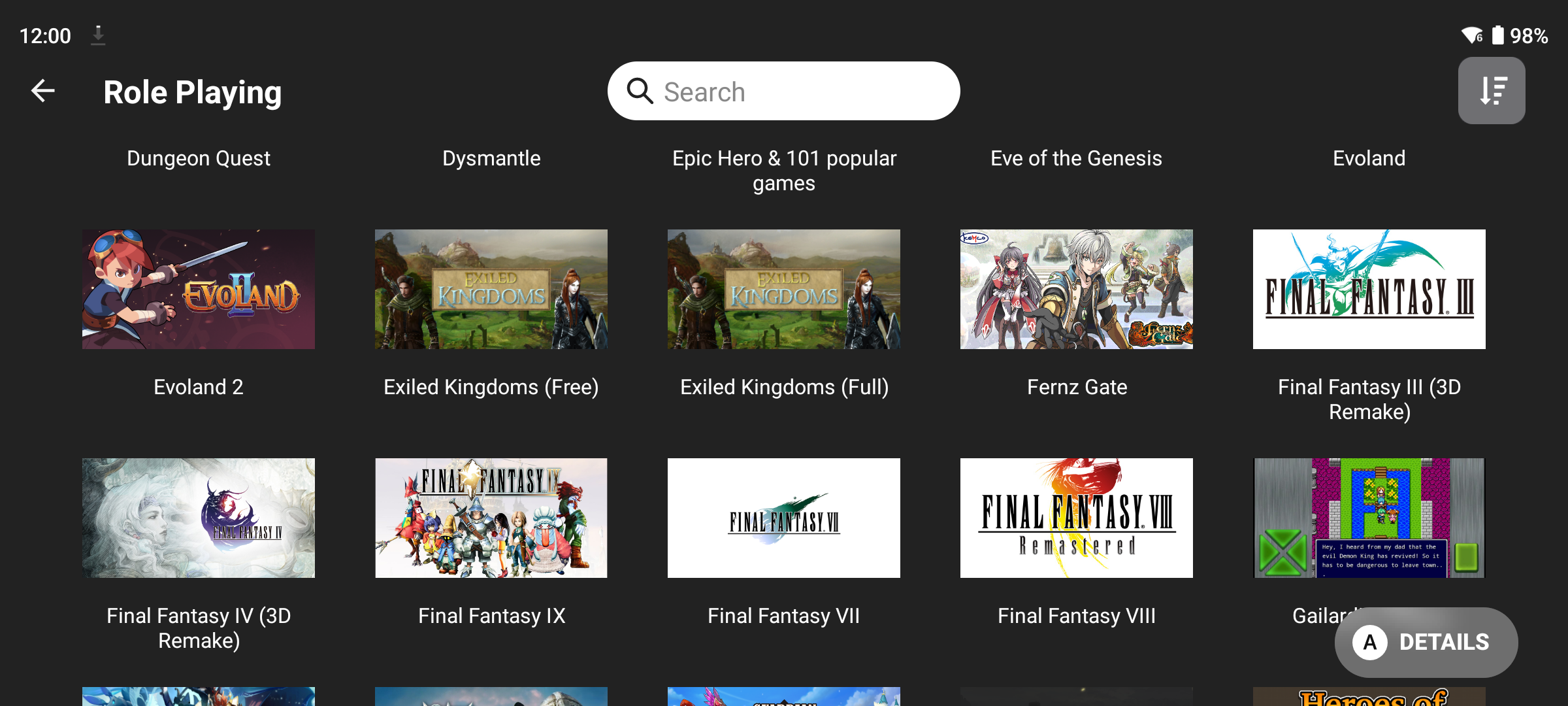Click the Fernz Gate label
Screen dimensions: 1568x706
point(1077,387)
